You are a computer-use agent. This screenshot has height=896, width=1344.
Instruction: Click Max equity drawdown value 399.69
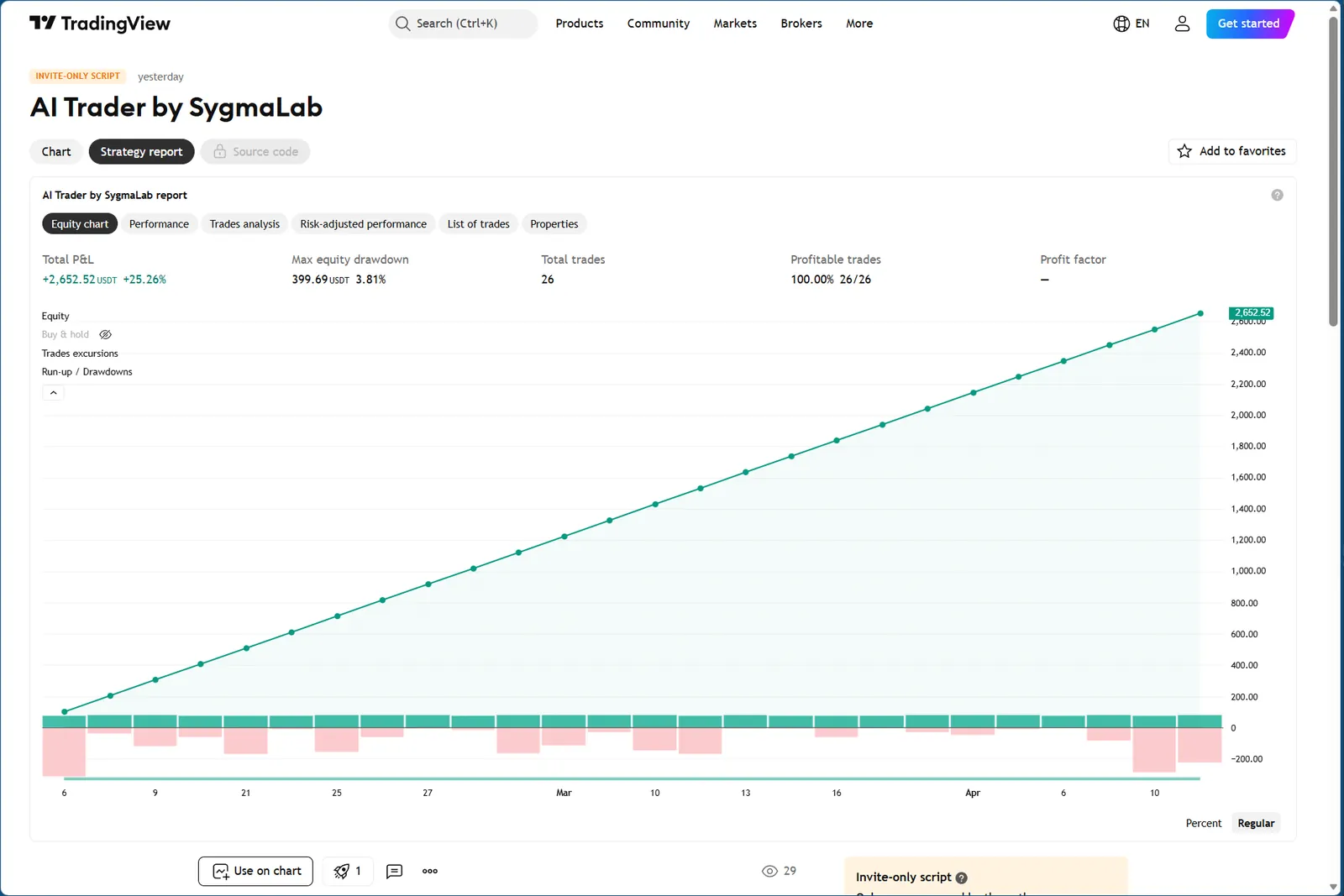[309, 280]
